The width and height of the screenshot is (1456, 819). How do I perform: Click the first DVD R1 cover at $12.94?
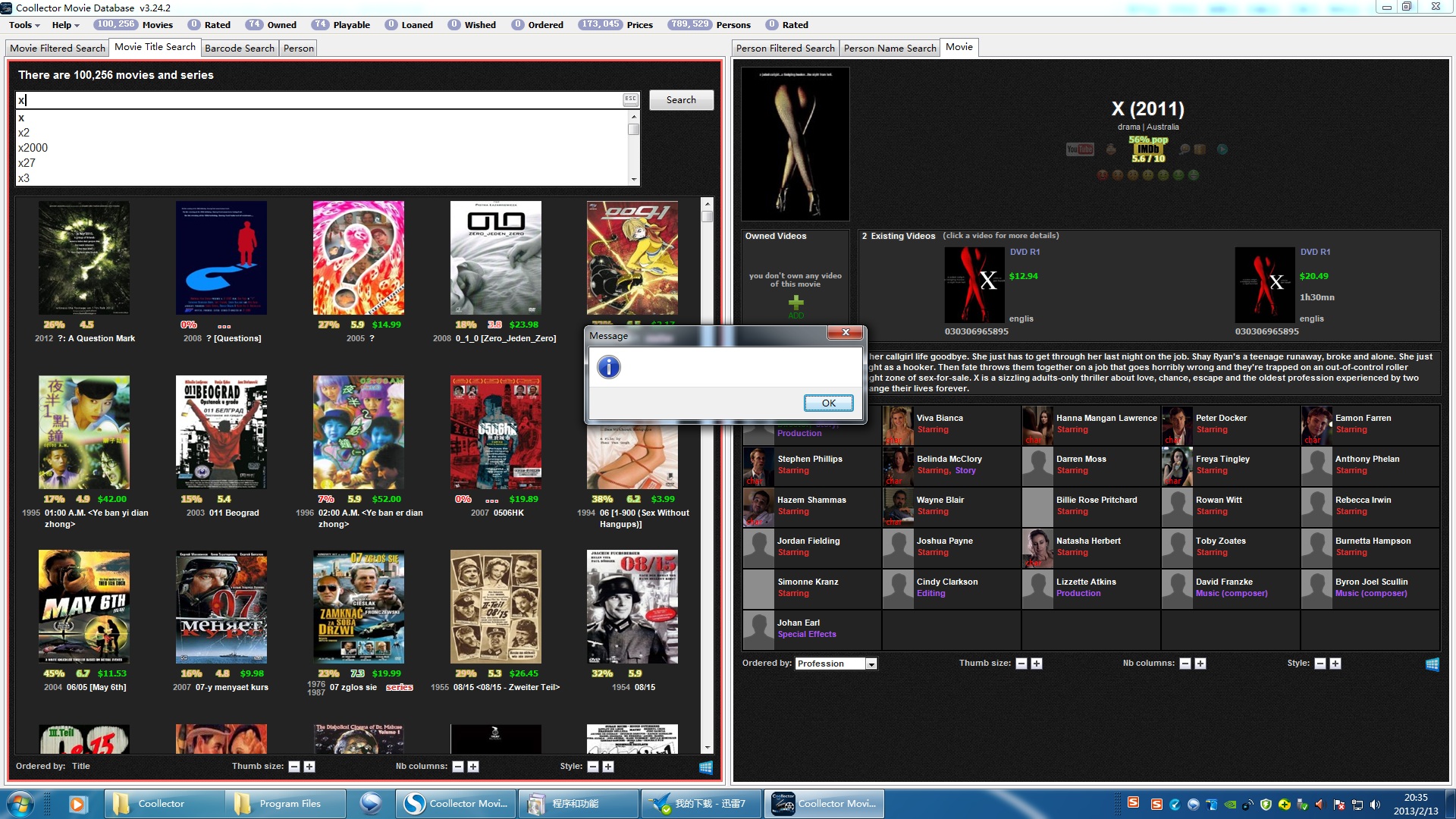point(974,285)
